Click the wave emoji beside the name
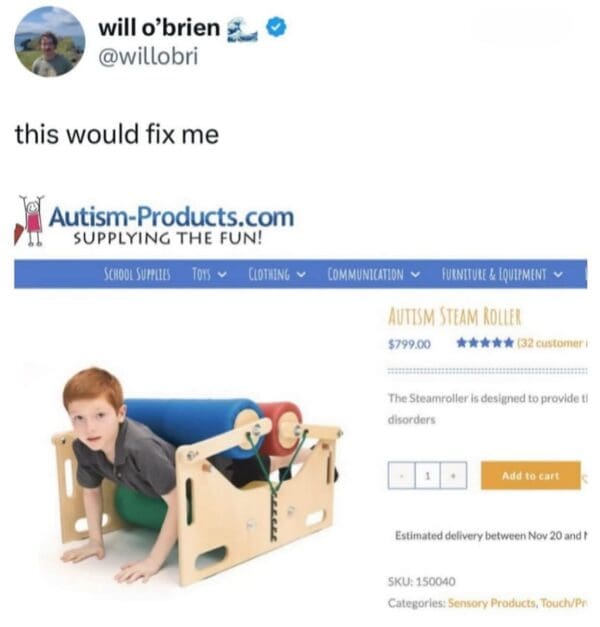The image size is (600, 627). (242, 30)
